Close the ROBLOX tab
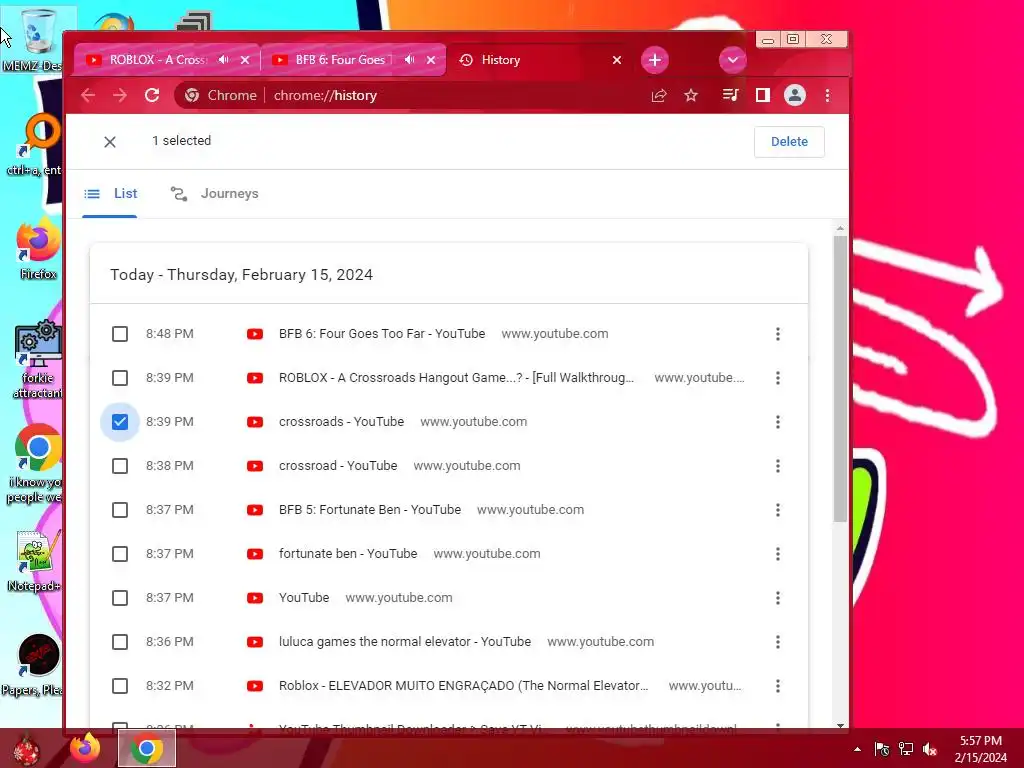The height and width of the screenshot is (768, 1024). tap(245, 60)
